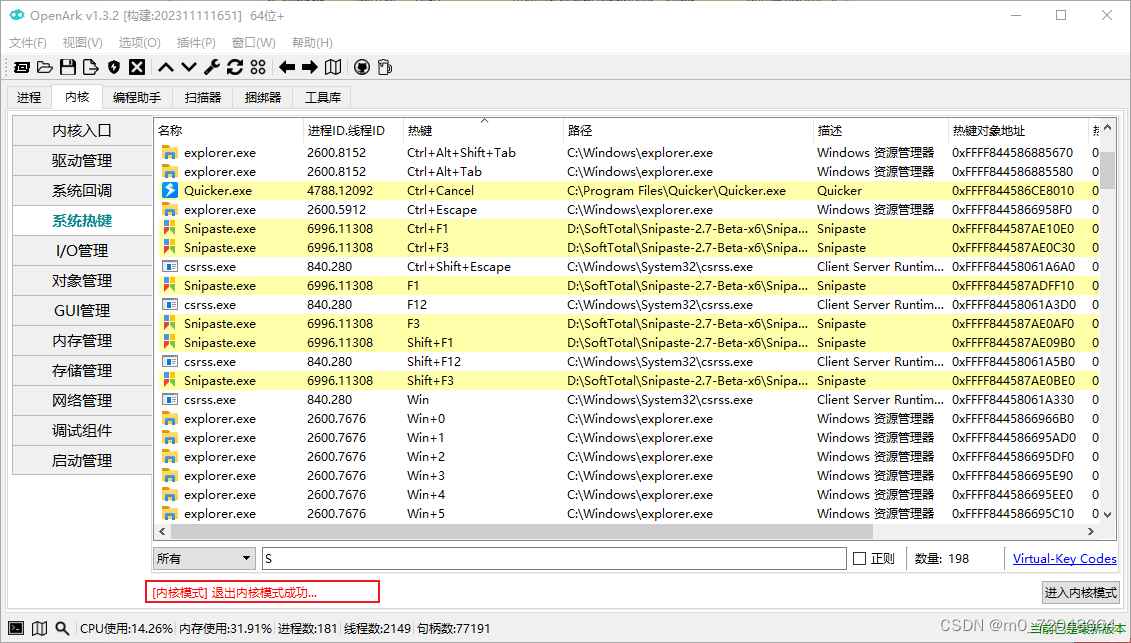Image resolution: width=1131 pixels, height=643 pixels.
Task: Select 系统回调 in the sidebar
Action: pos(82,191)
